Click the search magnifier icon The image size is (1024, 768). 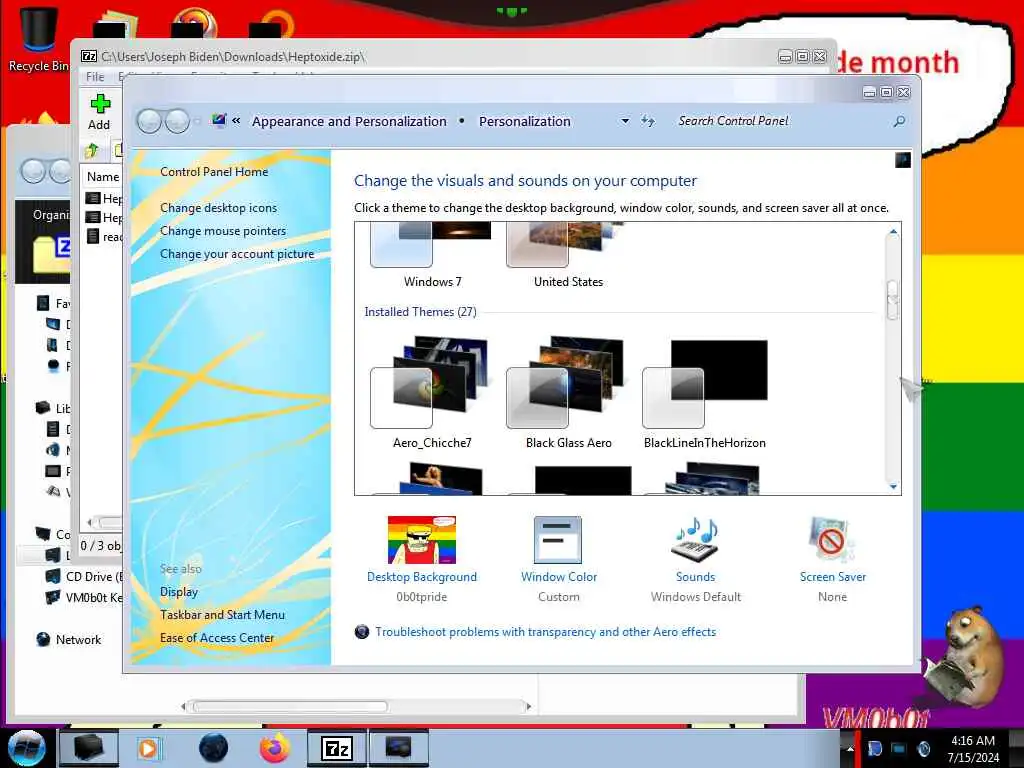[x=899, y=121]
